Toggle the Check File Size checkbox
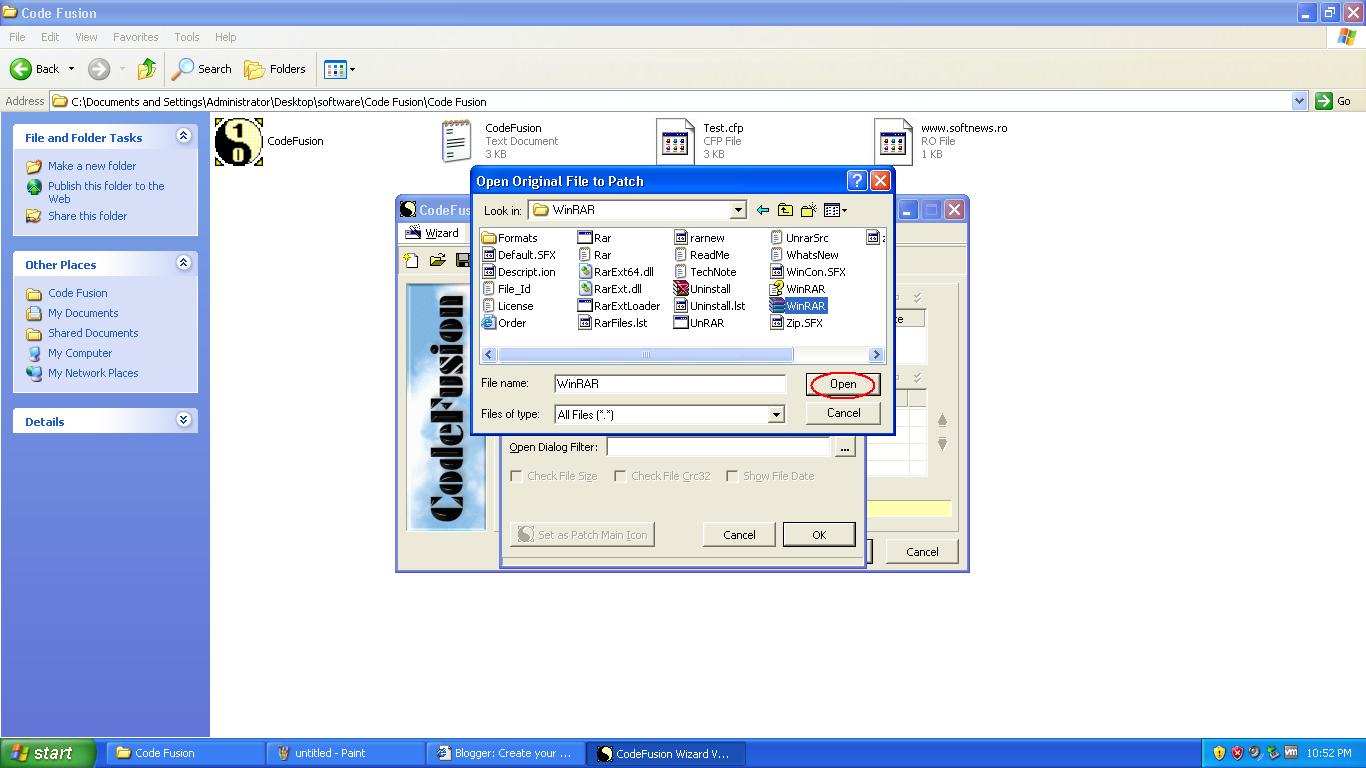Image resolution: width=1366 pixels, height=768 pixels. click(x=516, y=476)
